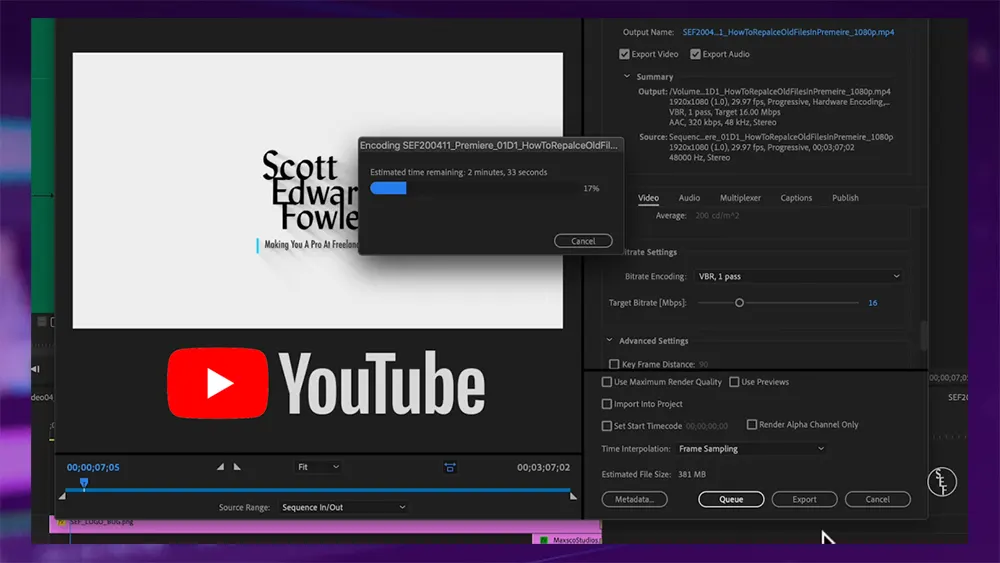Image resolution: width=1000 pixels, height=563 pixels.
Task: Uncheck the Export Video checkbox
Action: click(625, 54)
